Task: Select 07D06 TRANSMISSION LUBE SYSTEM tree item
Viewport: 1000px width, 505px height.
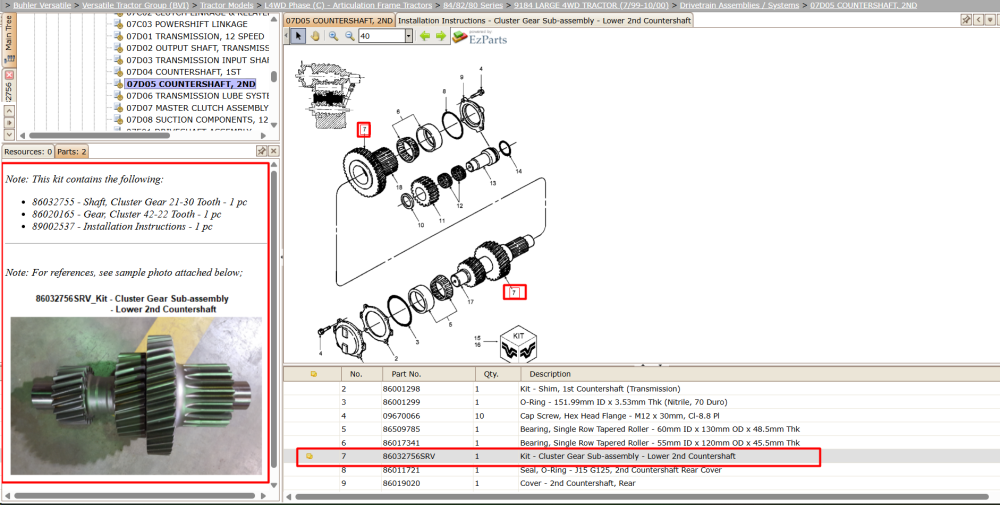Action: tap(198, 96)
